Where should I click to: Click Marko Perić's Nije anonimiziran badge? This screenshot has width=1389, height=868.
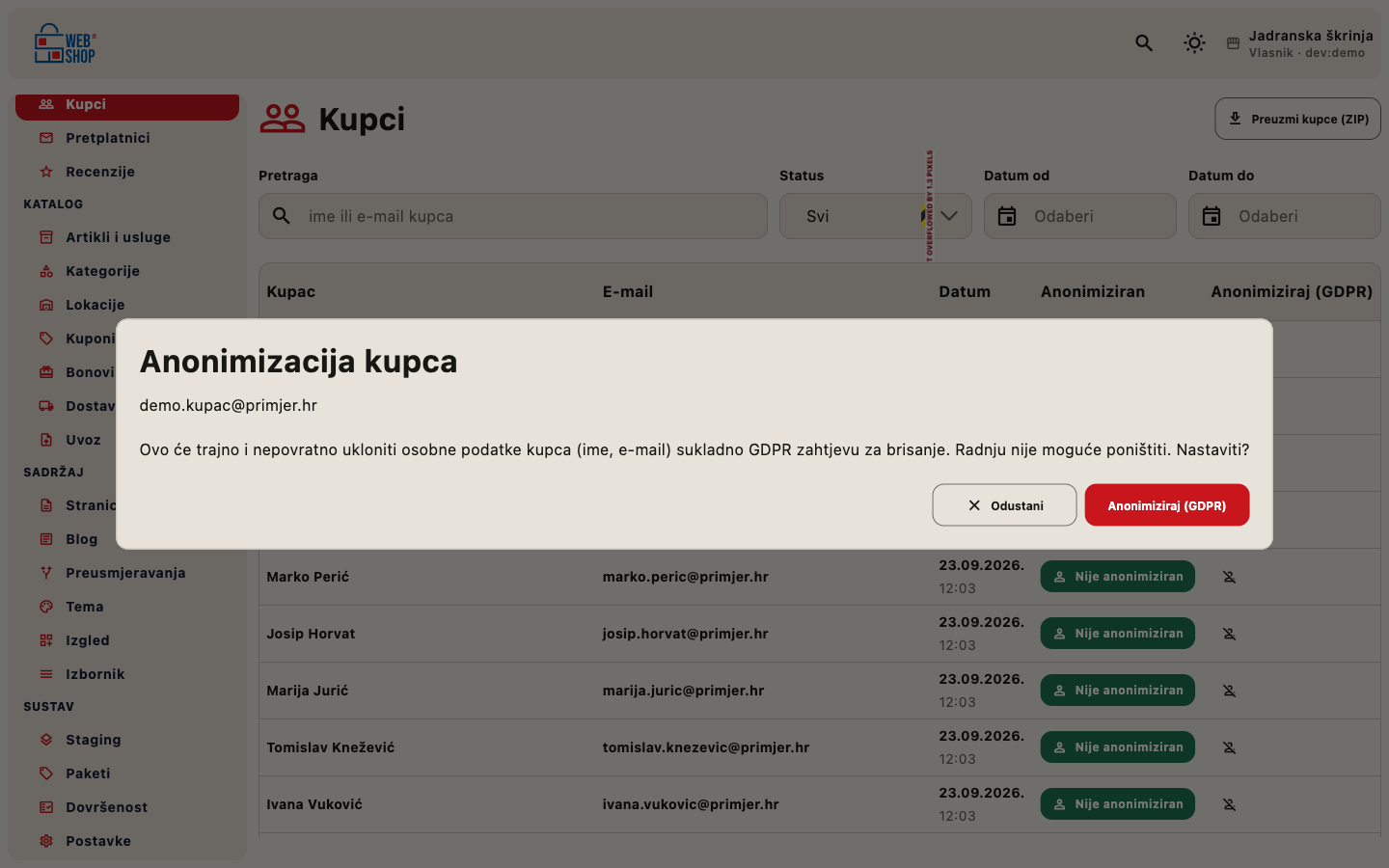(x=1117, y=577)
